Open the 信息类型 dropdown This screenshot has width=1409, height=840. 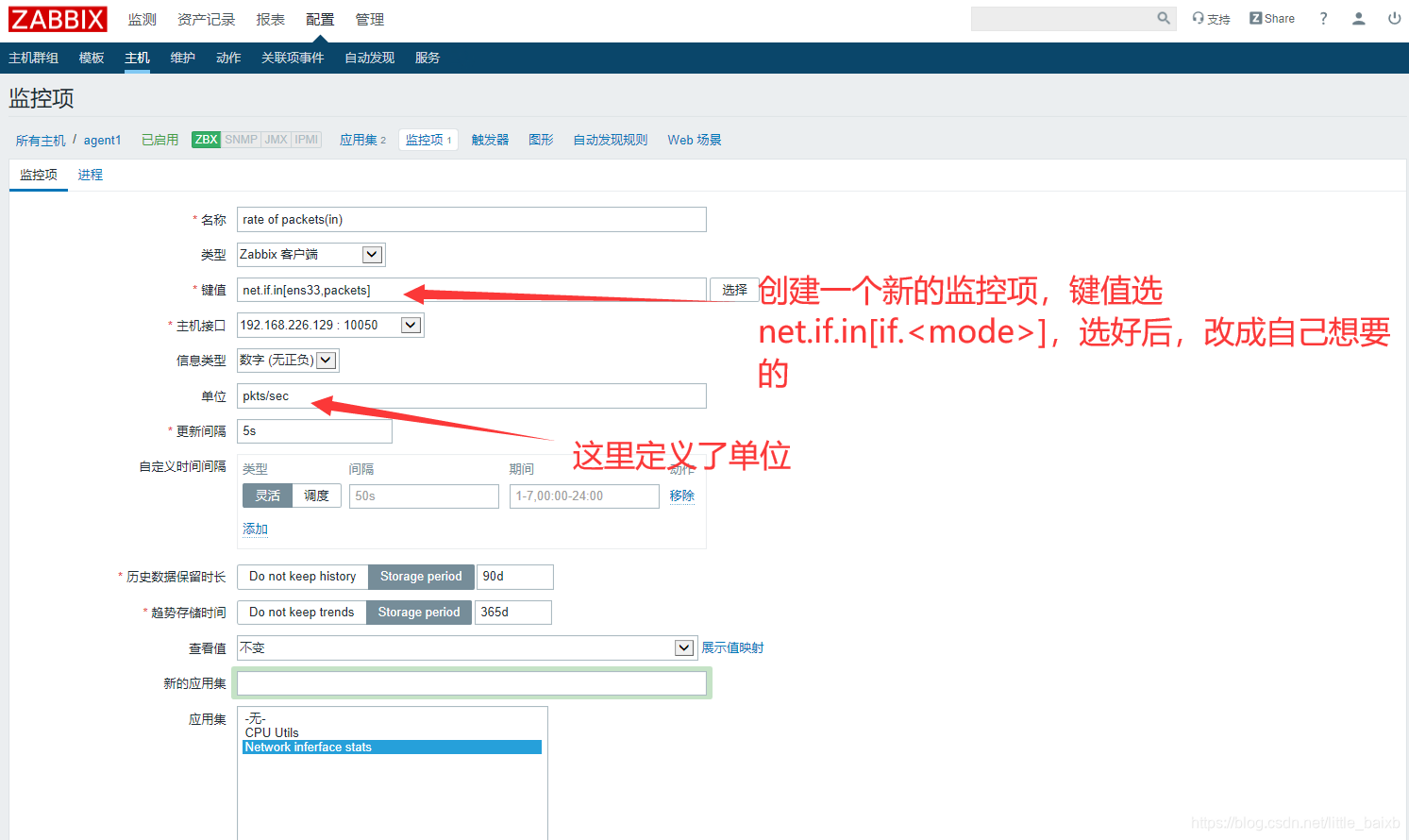287,361
